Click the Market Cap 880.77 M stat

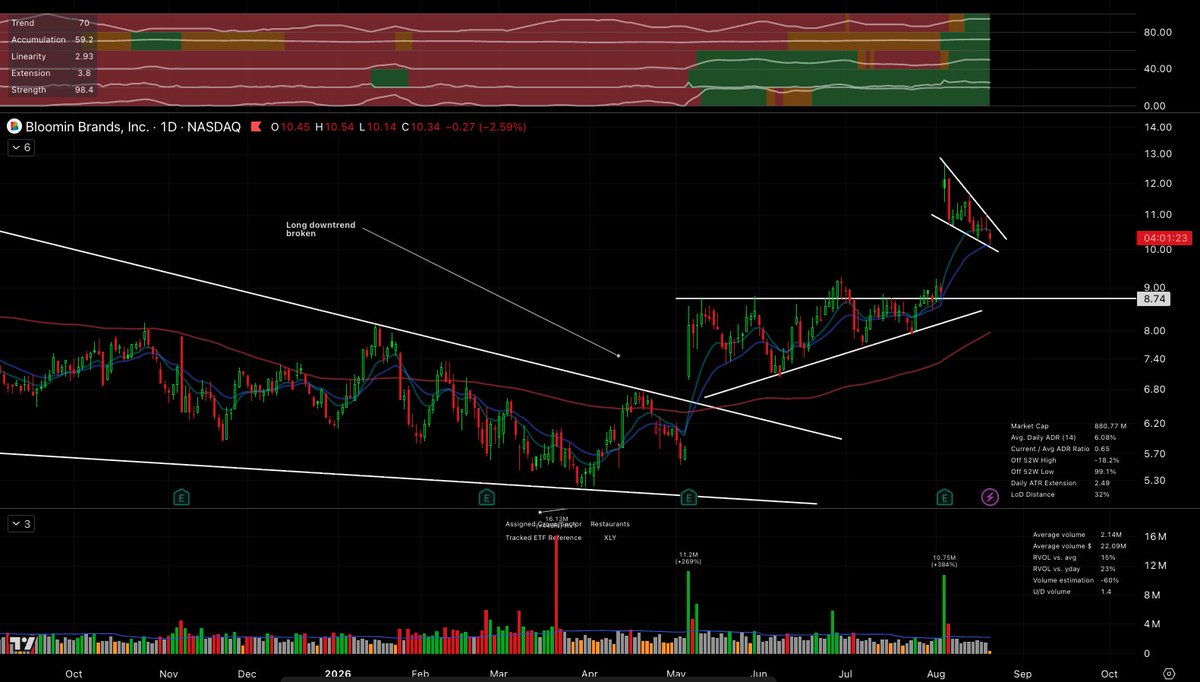pyautogui.click(x=1068, y=425)
